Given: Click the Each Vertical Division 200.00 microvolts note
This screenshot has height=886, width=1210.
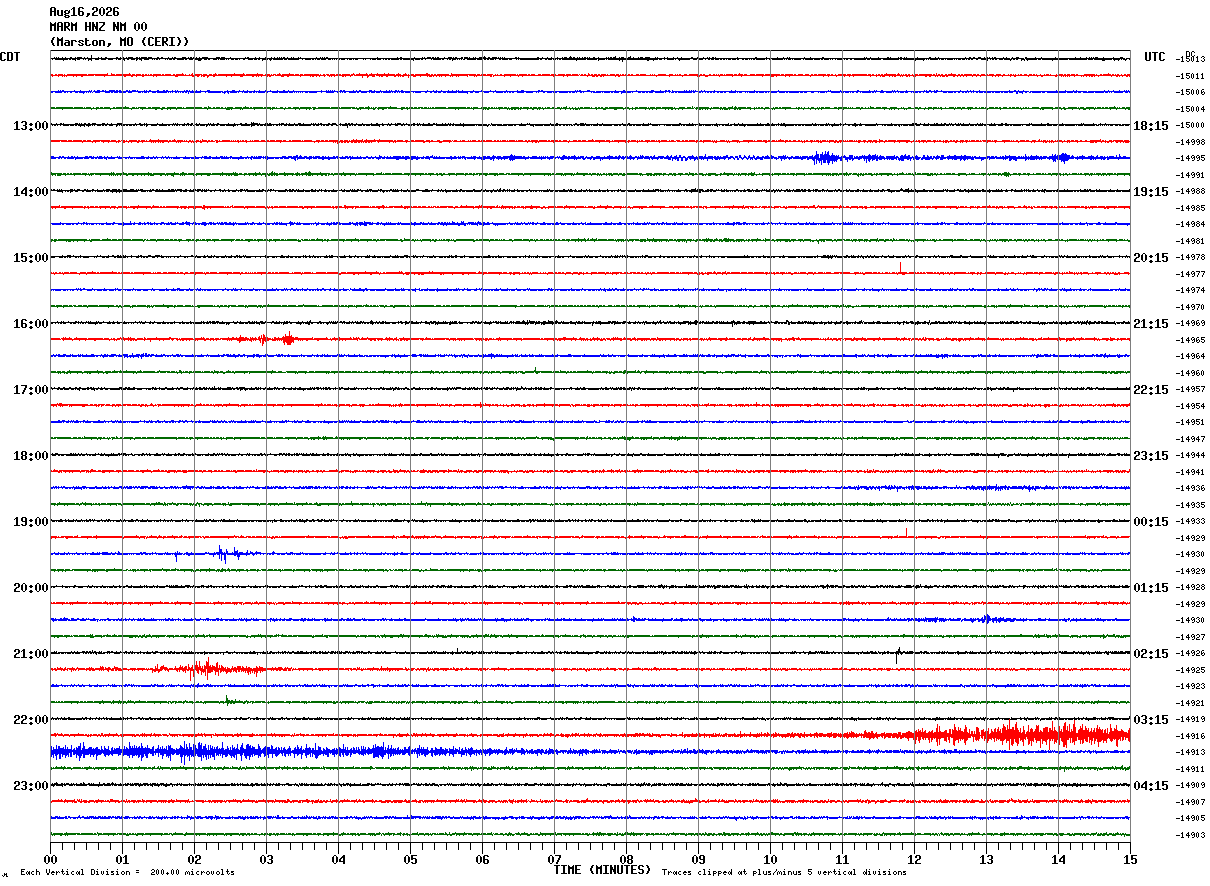Looking at the screenshot, I should (x=127, y=873).
